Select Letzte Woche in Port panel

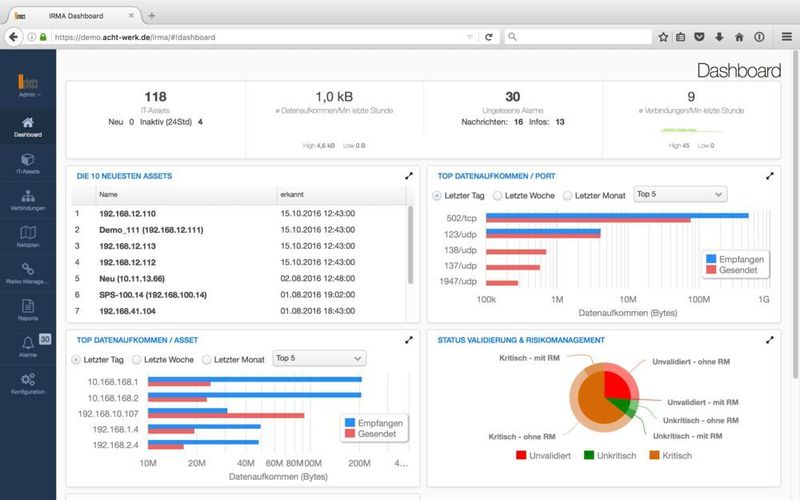500,195
